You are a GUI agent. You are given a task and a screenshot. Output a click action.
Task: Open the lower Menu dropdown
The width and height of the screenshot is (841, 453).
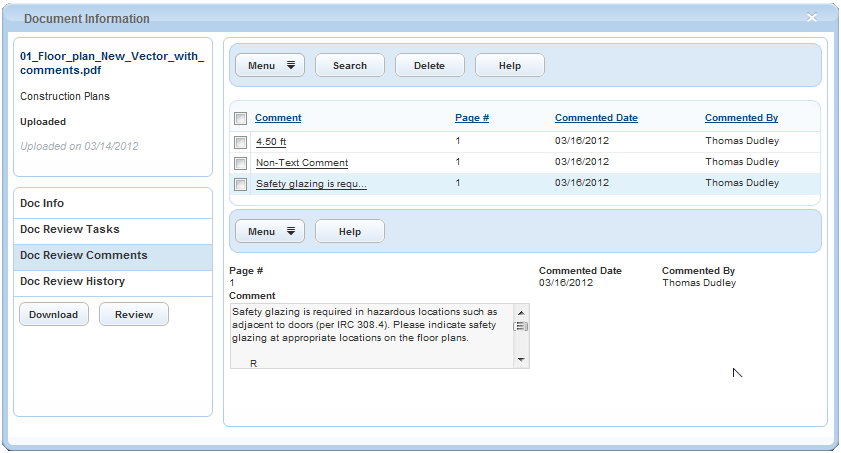click(x=271, y=232)
